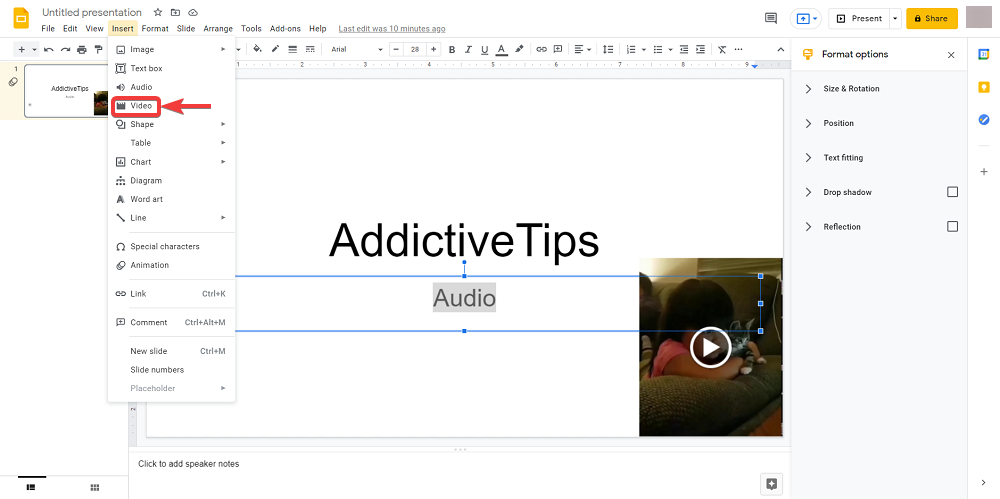Switch to grid view icon
The height and width of the screenshot is (499, 1000).
coord(95,487)
